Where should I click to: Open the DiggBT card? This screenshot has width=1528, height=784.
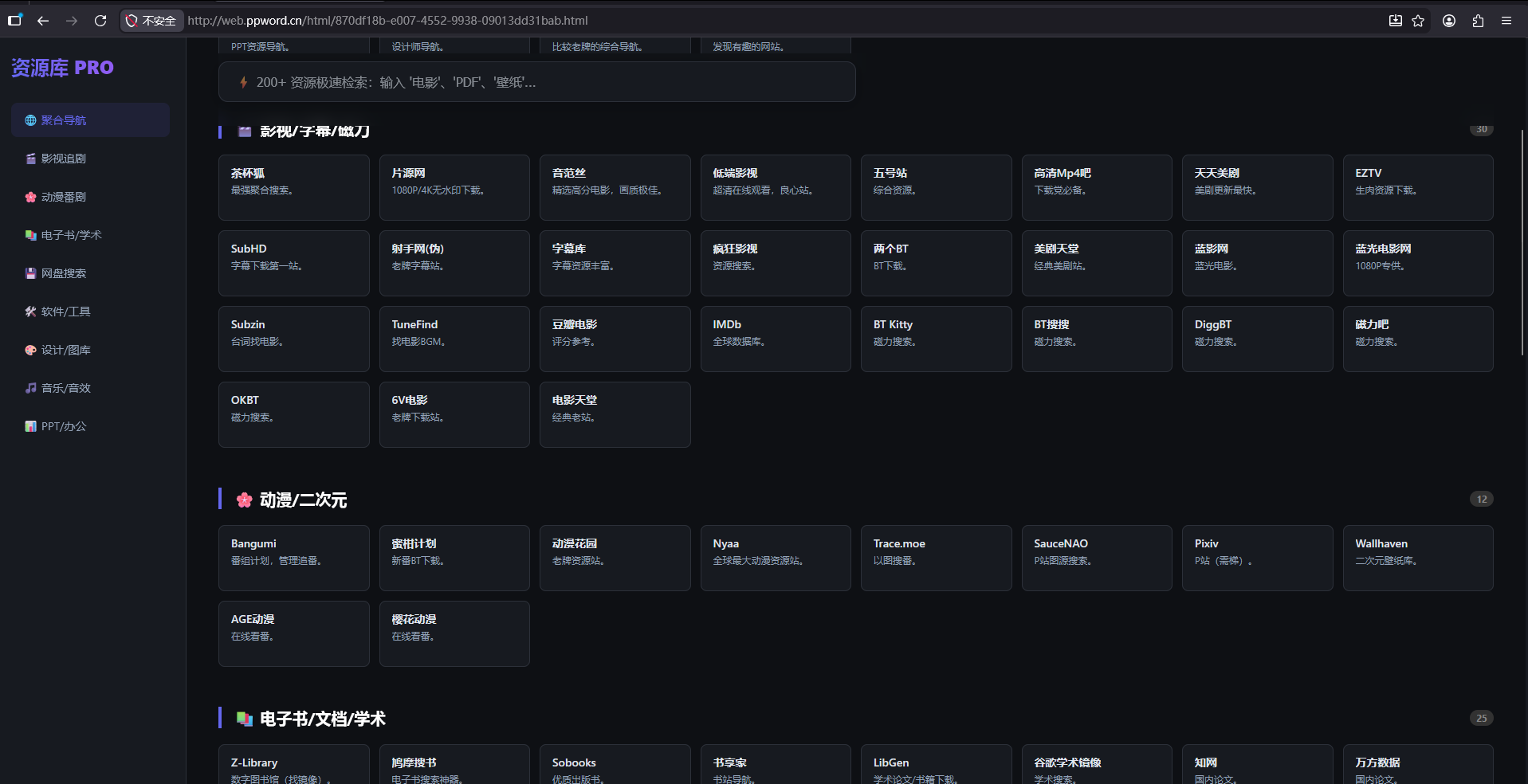[1258, 339]
